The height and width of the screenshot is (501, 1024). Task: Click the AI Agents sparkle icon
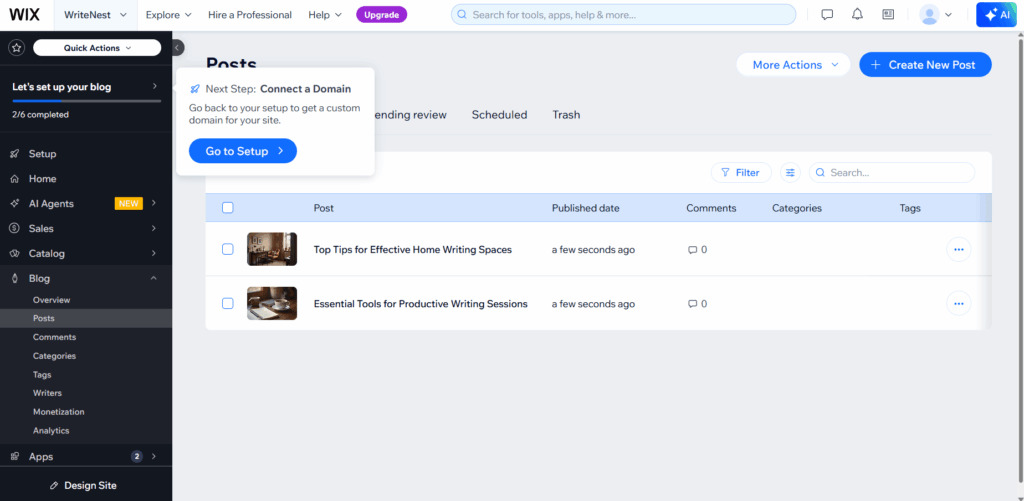point(14,204)
